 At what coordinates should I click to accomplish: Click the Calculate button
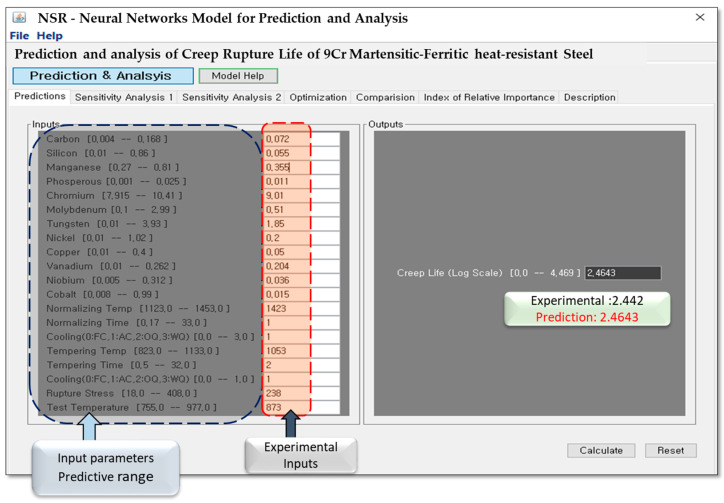(x=601, y=450)
